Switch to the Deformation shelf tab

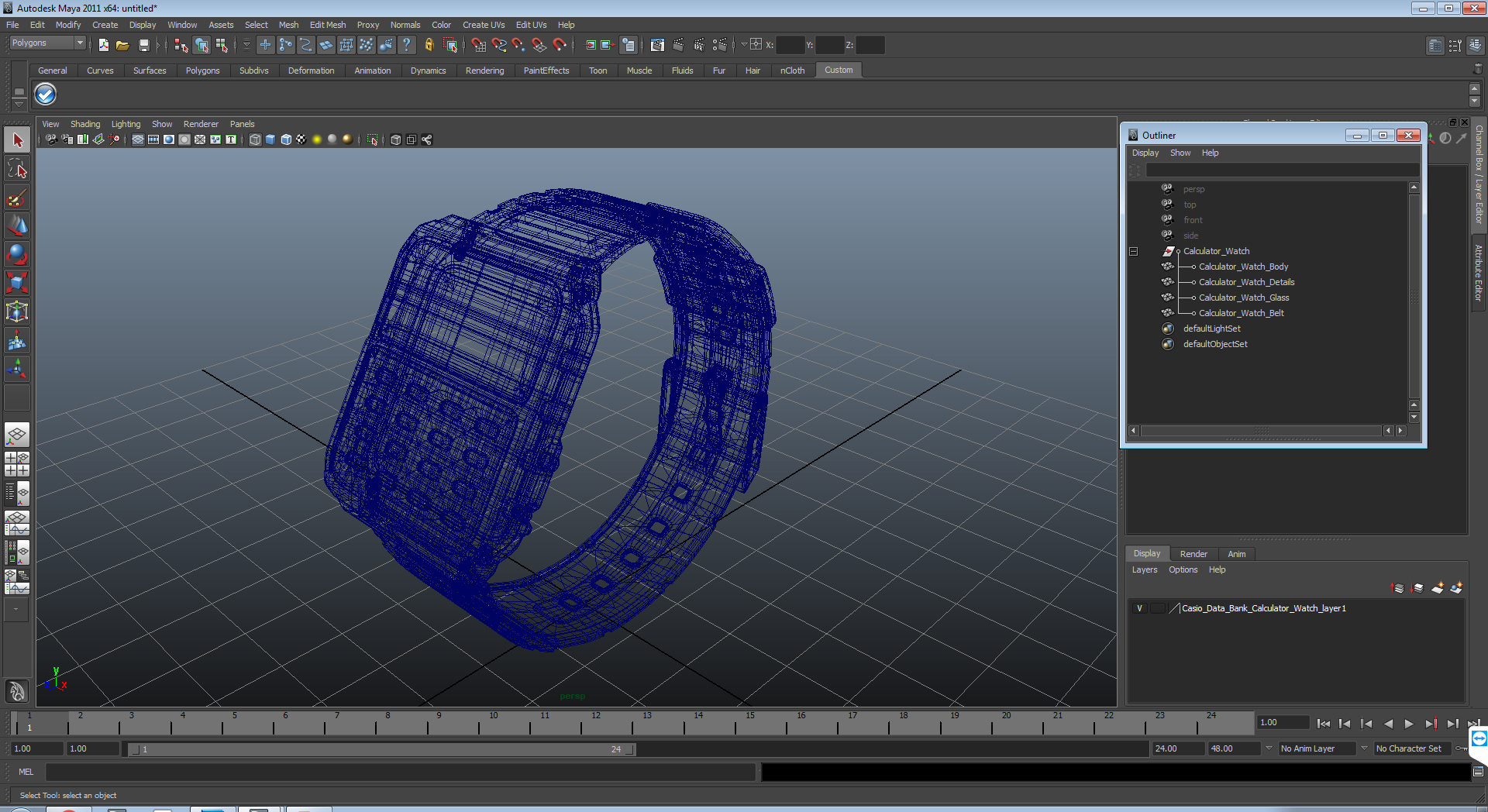[311, 71]
